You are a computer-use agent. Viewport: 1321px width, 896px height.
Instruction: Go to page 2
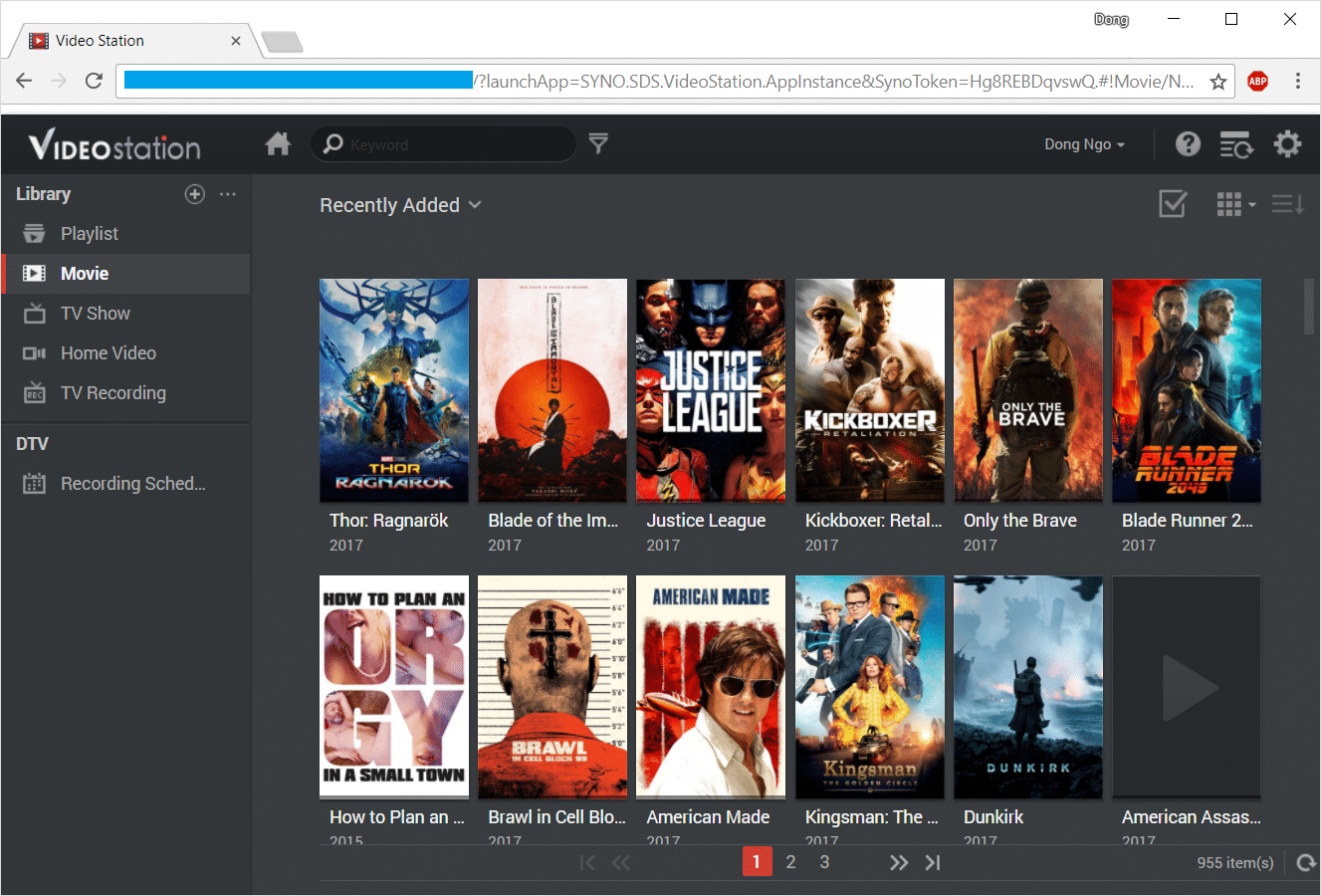pos(790,862)
